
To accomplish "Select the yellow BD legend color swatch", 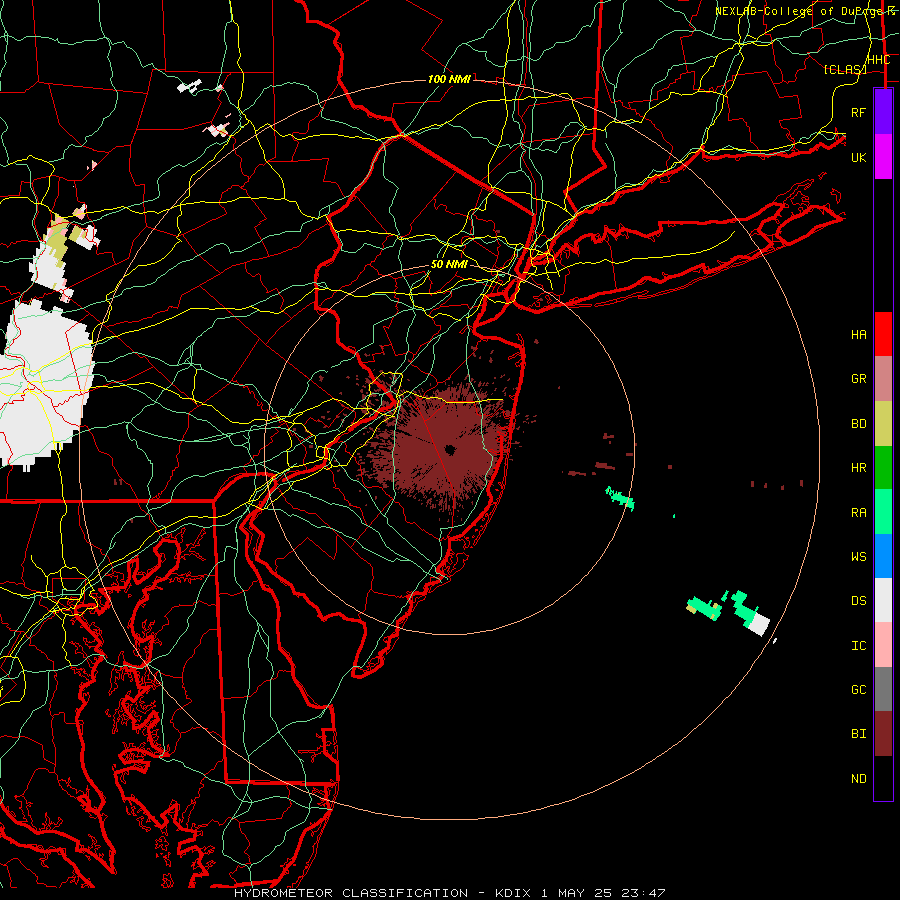I will tap(883, 424).
